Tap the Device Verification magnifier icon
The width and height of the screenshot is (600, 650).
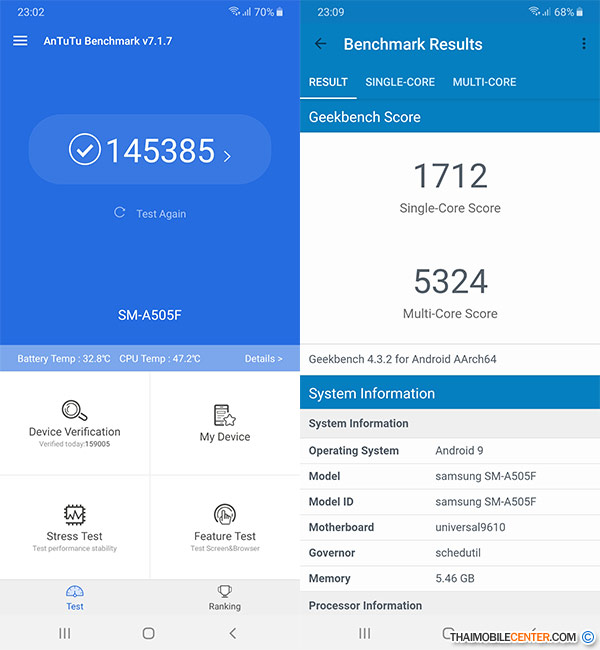click(74, 411)
